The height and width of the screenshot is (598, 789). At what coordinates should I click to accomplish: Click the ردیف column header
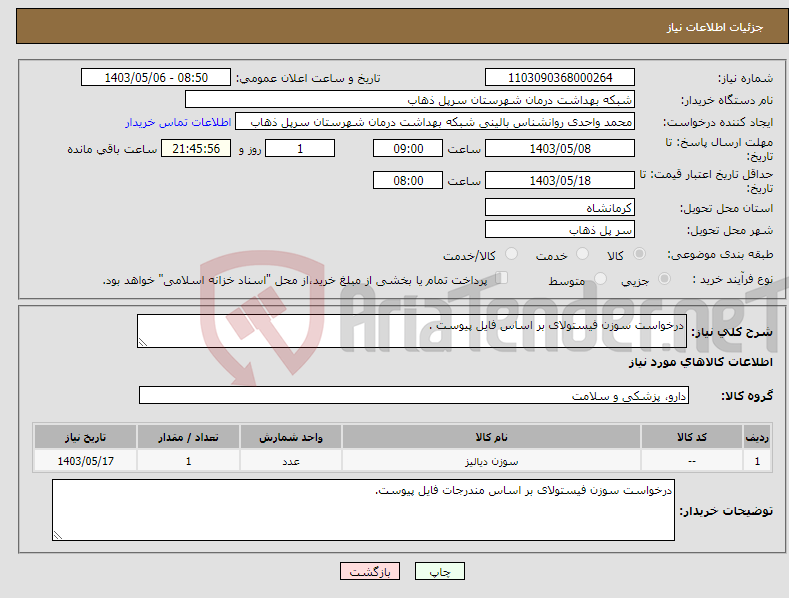[x=757, y=436]
